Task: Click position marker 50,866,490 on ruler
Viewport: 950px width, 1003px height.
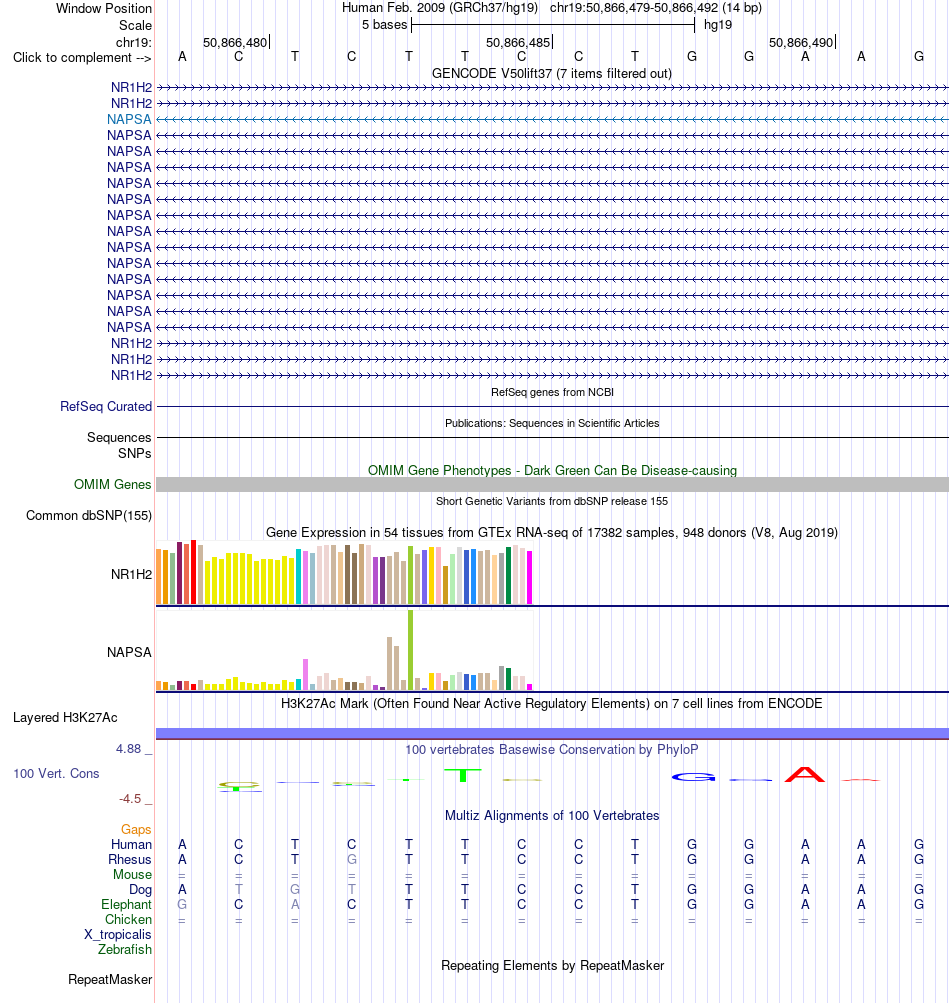Action: 801,43
